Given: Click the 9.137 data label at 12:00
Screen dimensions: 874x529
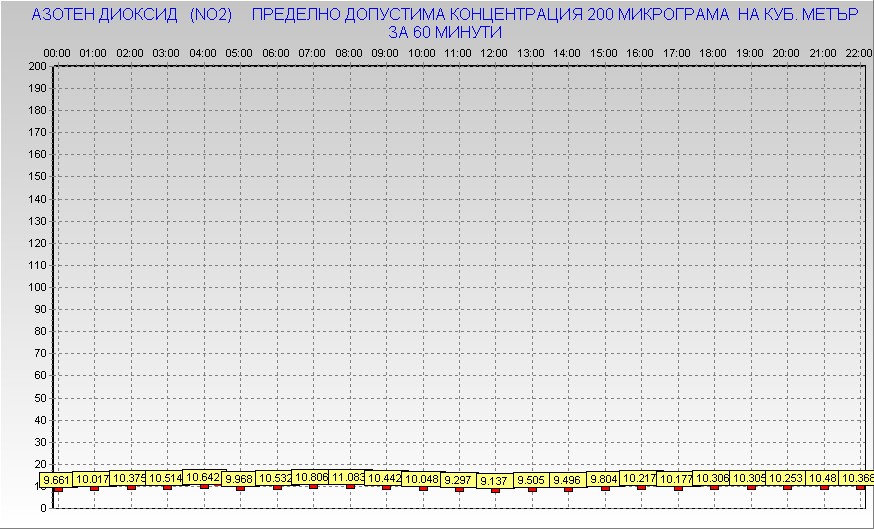Looking at the screenshot, I should tap(494, 481).
